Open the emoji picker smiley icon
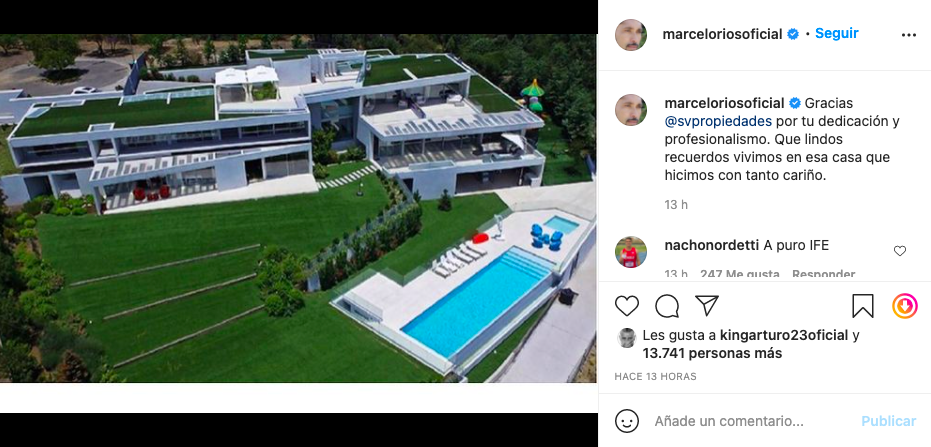The width and height of the screenshot is (931, 447). 626,421
